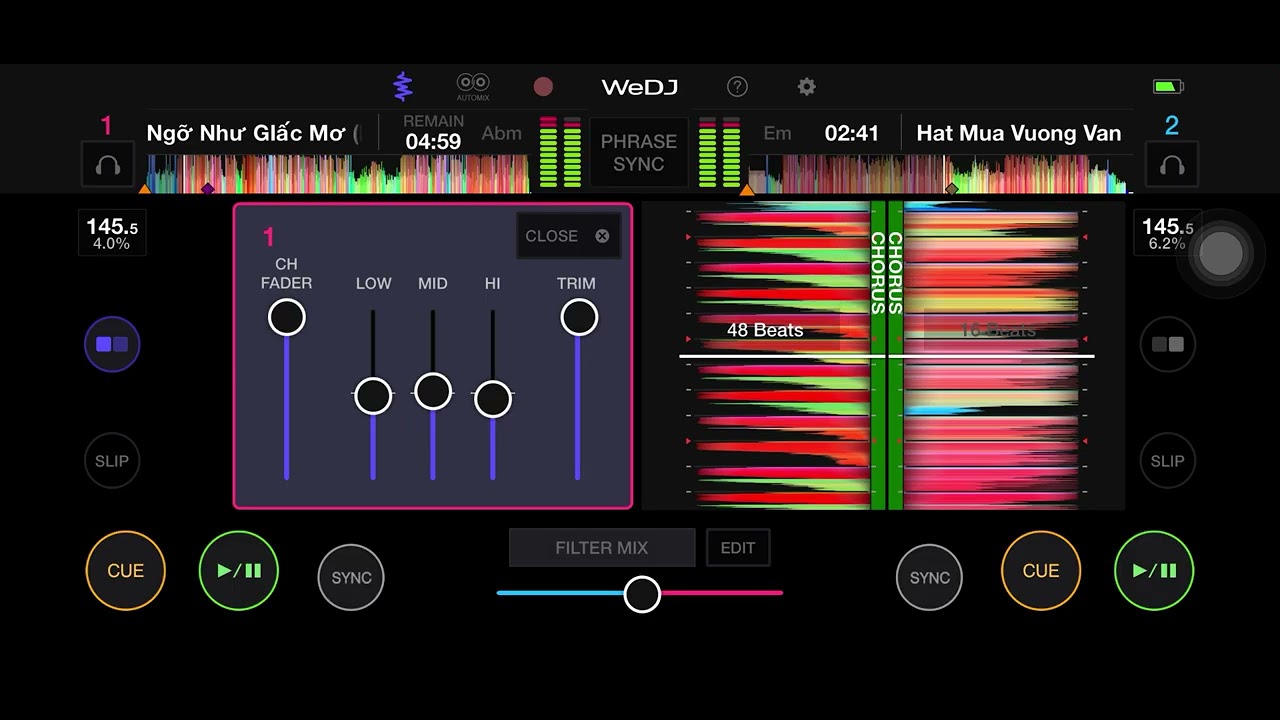
Task: Click deck 1 overview waveform
Action: coord(338,174)
